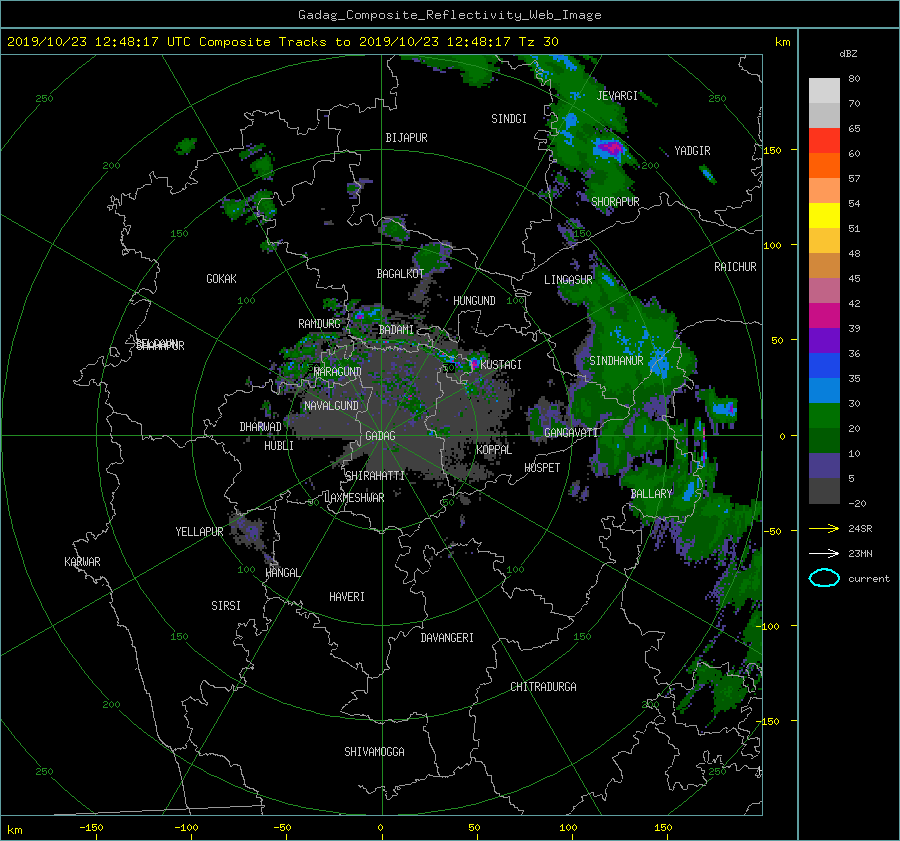
Task: Click the blue rain cell over Sindhanur
Action: (659, 363)
